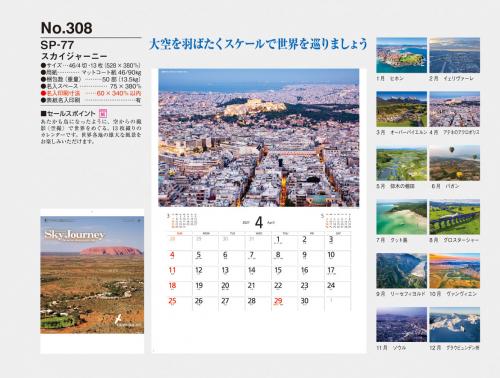This screenshot has width=500, height=378.
Task: Open the August グロスターシャー thumbnail
Action: pyautogui.click(x=455, y=217)
